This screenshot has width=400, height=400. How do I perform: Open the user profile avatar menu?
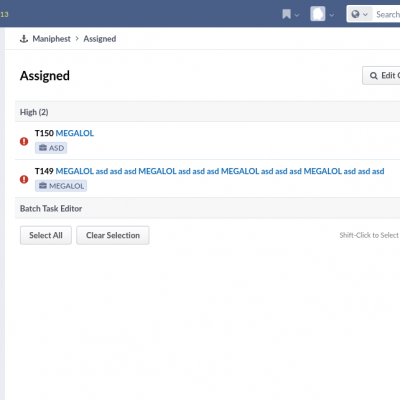pyautogui.click(x=318, y=14)
